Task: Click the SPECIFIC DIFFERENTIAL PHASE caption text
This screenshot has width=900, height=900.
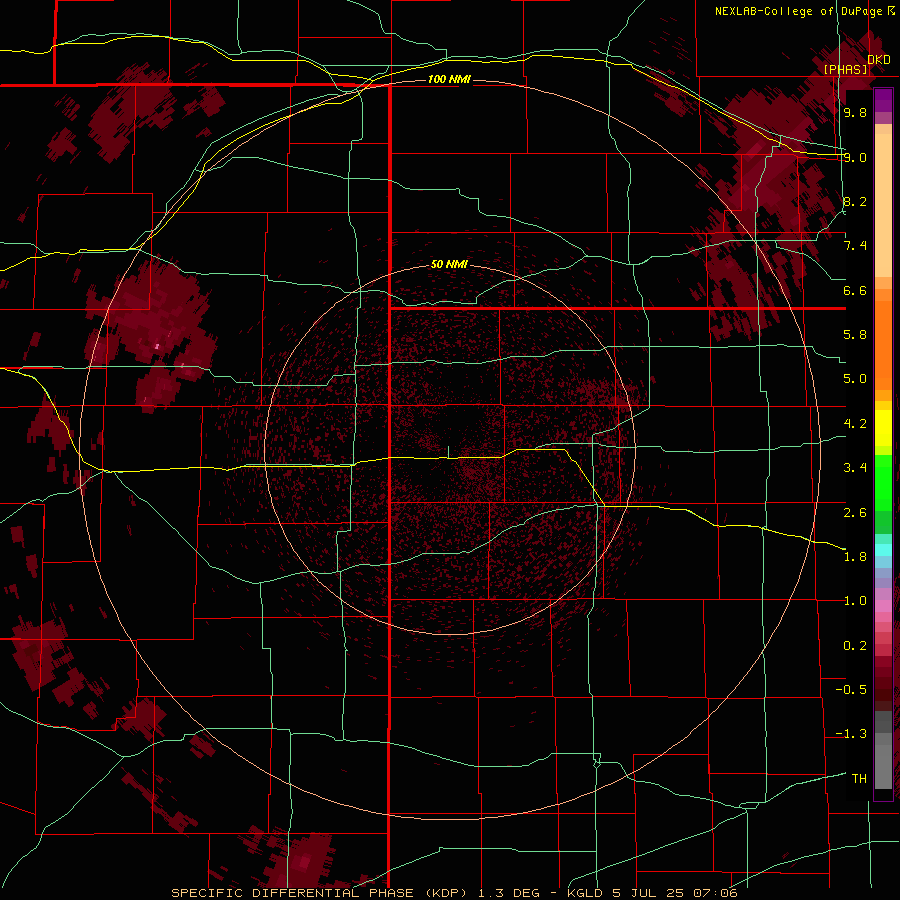Action: (292, 893)
